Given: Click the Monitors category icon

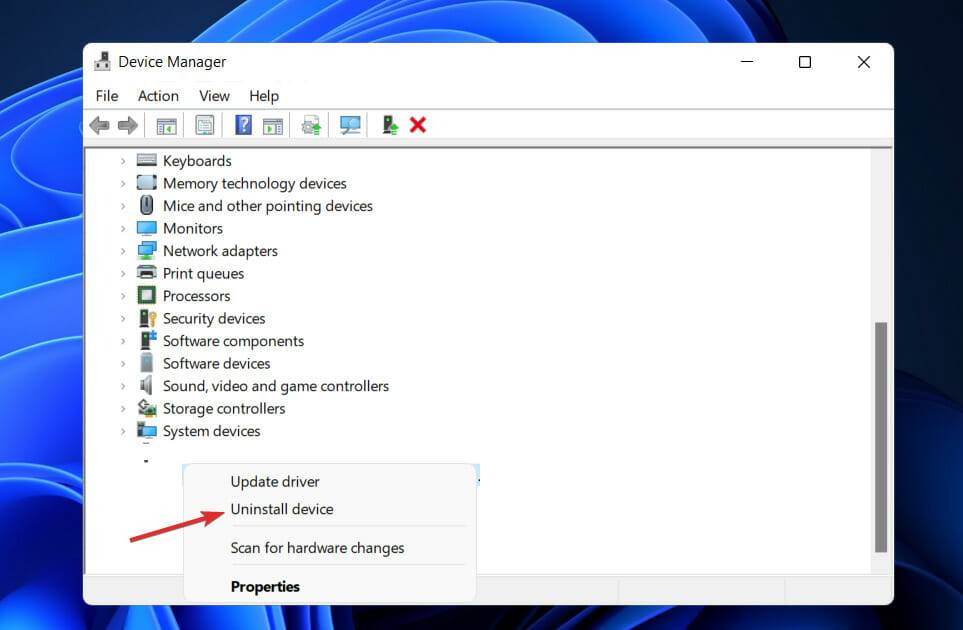Looking at the screenshot, I should (146, 228).
